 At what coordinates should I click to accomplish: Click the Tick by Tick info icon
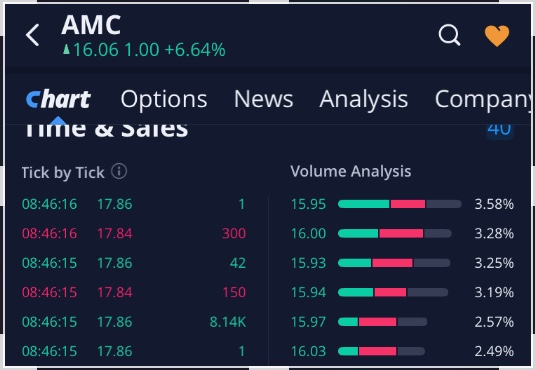[119, 171]
